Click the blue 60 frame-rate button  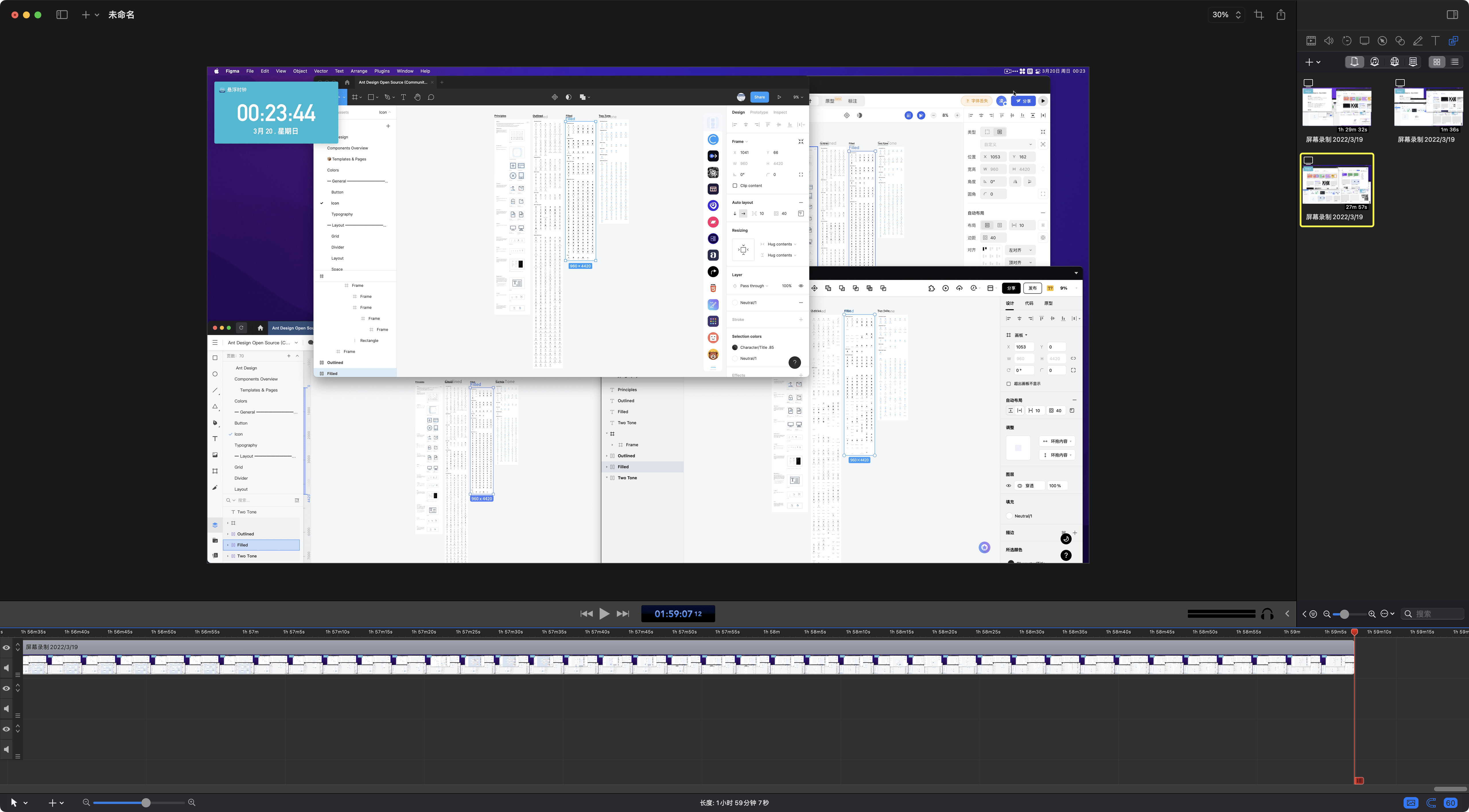pyautogui.click(x=1451, y=803)
